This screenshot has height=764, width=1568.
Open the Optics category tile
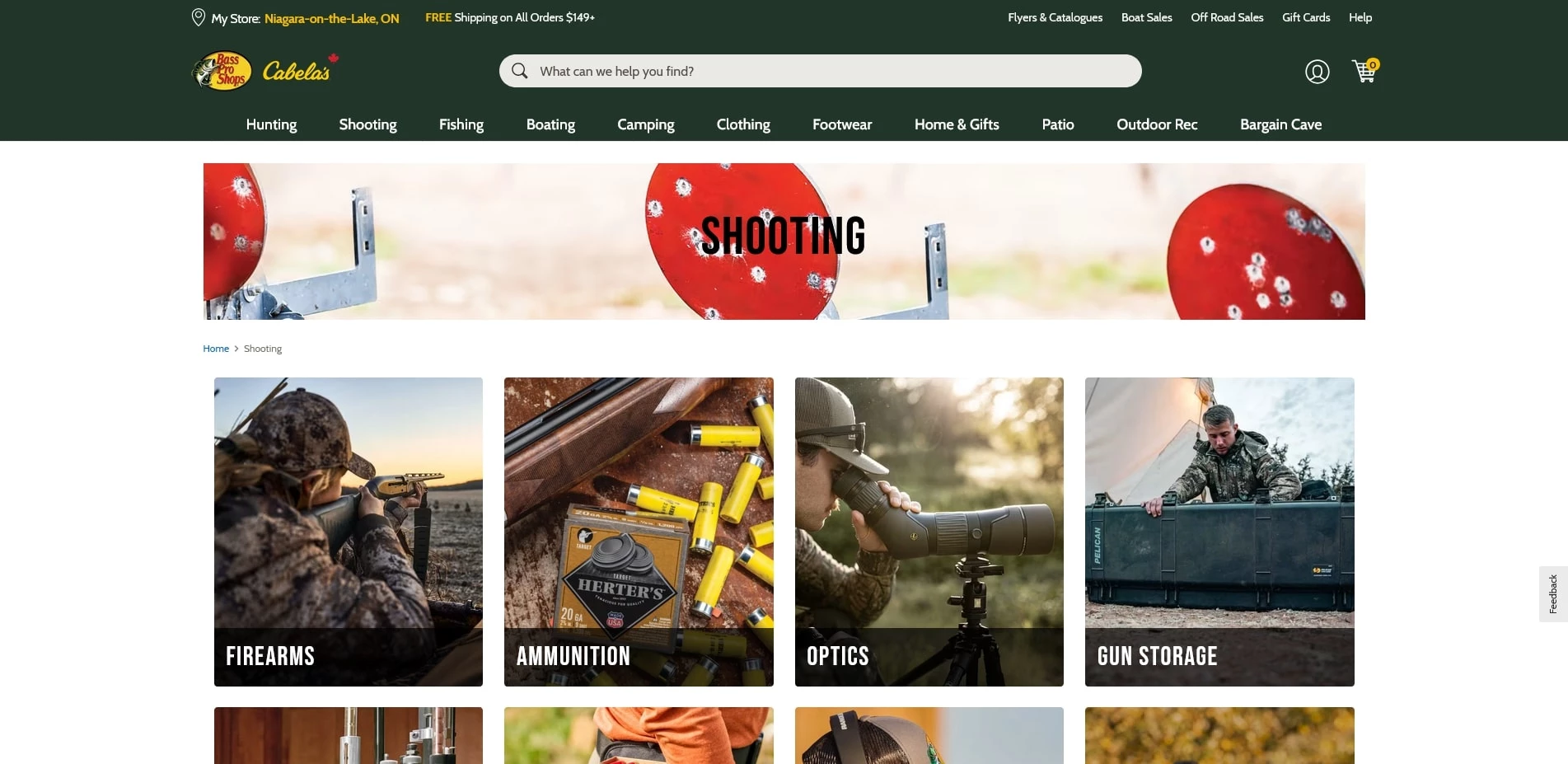tap(929, 531)
